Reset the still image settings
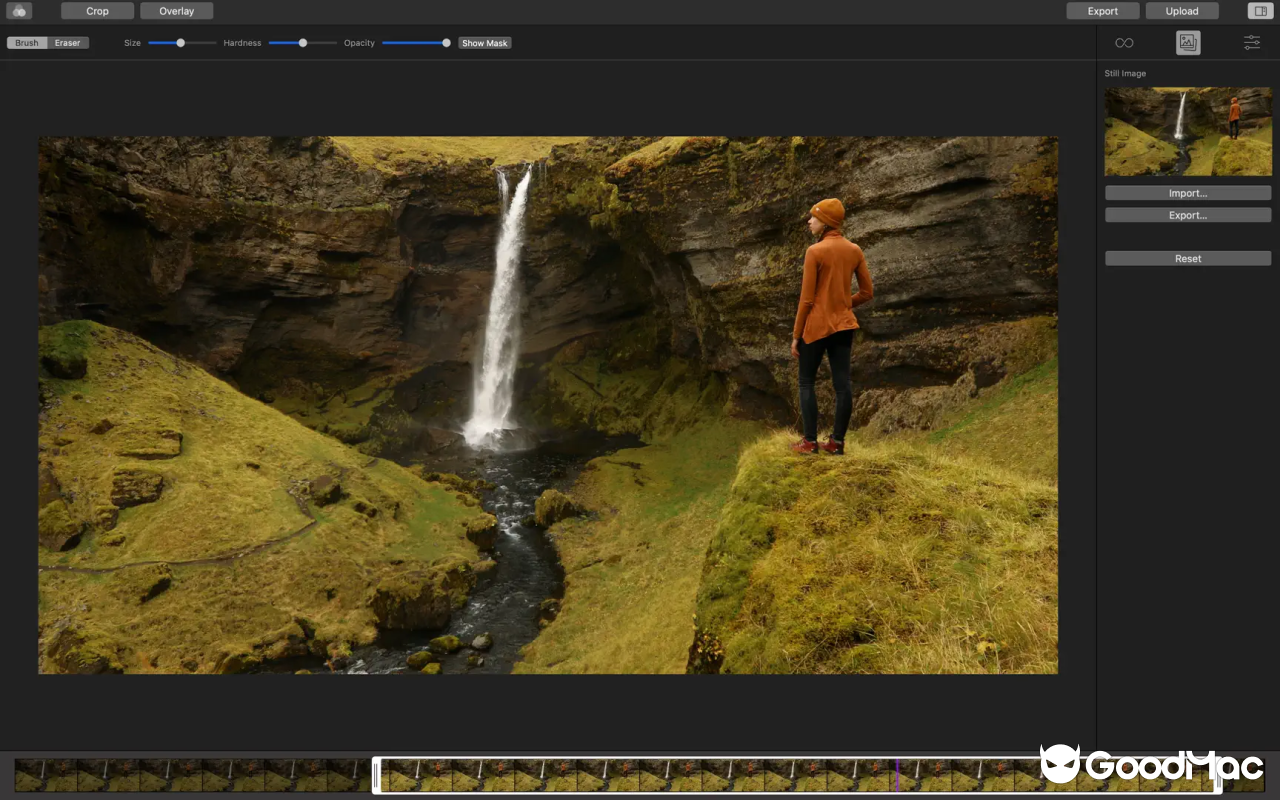The width and height of the screenshot is (1280, 800). (x=1187, y=258)
